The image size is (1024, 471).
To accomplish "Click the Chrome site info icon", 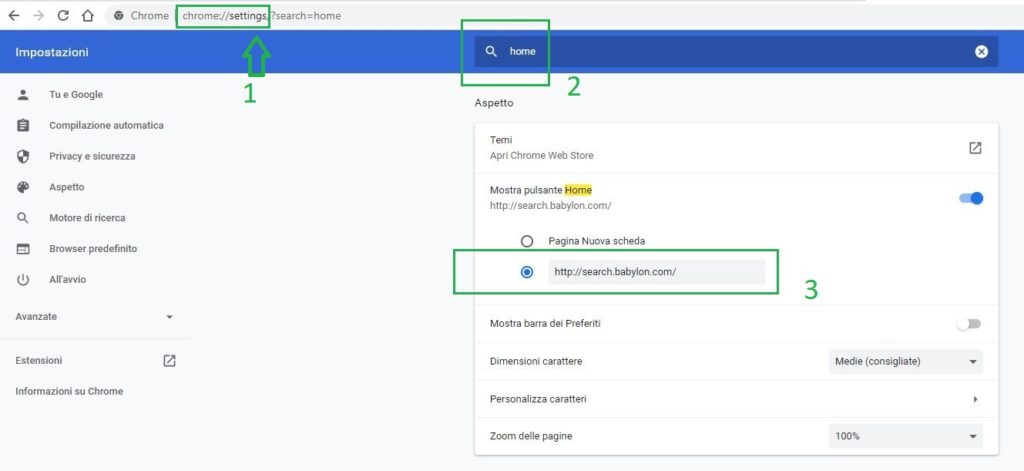I will tap(118, 16).
